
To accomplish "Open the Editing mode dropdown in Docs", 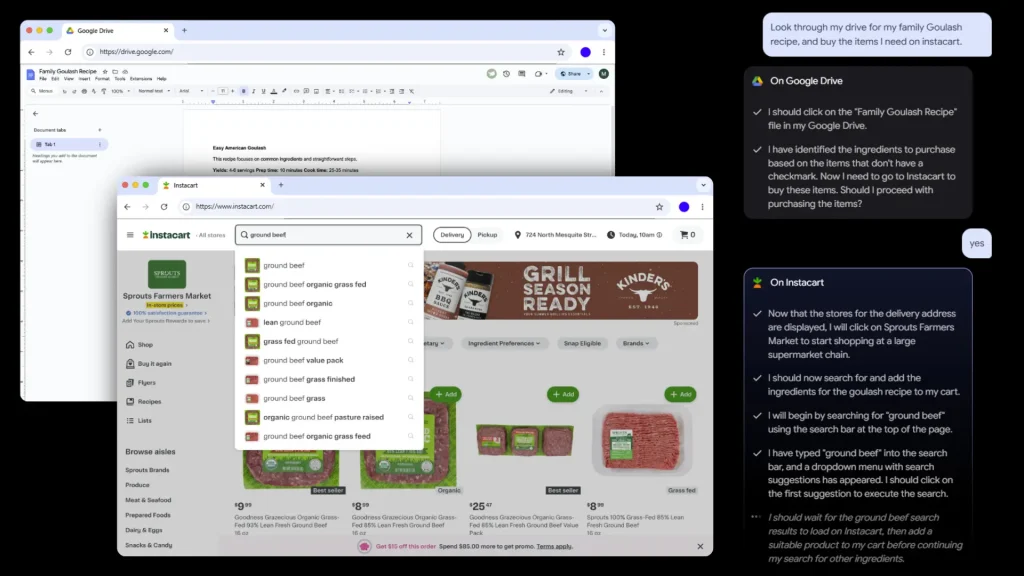I will pyautogui.click(x=569, y=91).
